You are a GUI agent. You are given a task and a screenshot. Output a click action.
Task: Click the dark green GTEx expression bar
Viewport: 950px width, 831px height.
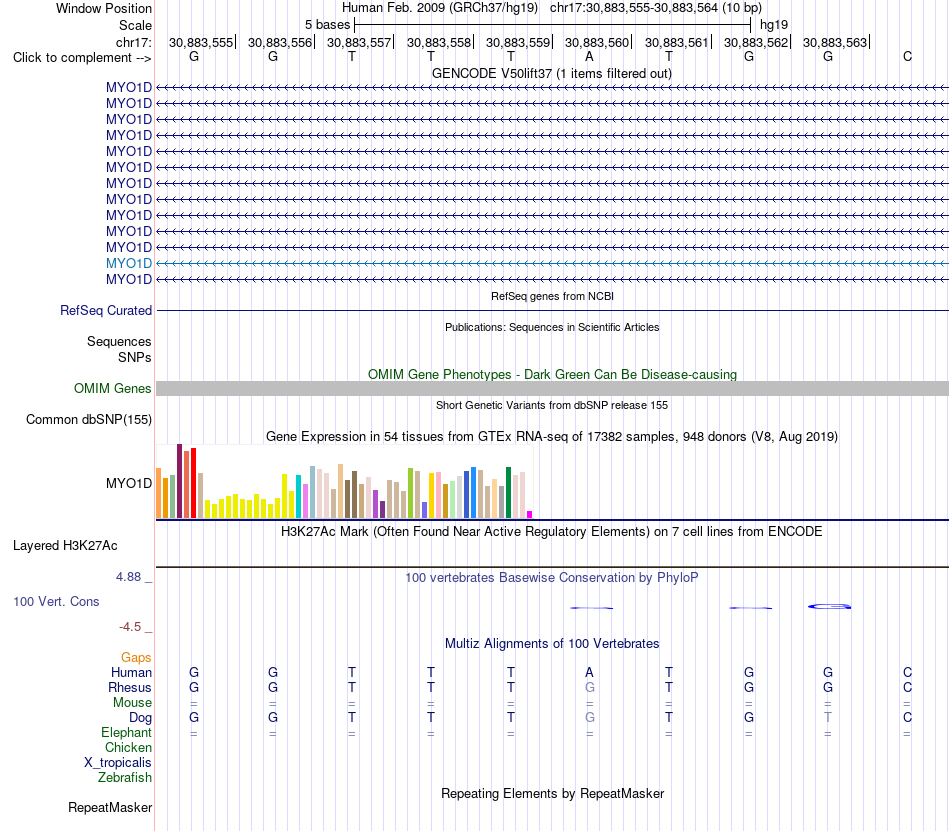(x=508, y=492)
